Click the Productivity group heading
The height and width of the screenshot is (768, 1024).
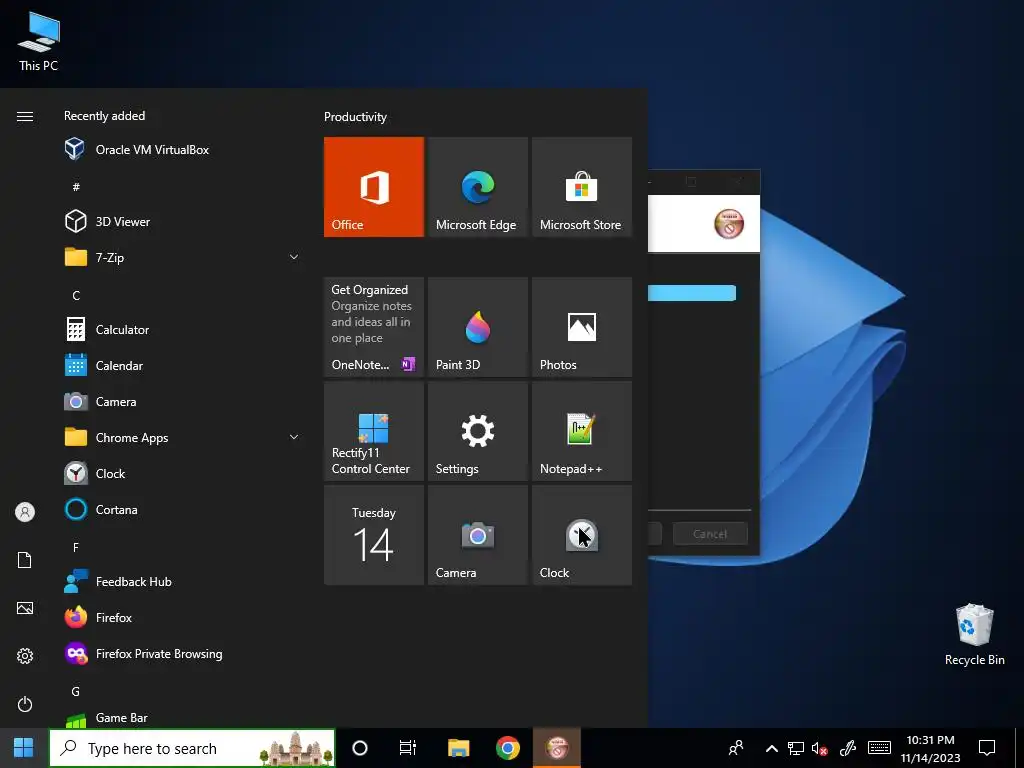click(355, 117)
